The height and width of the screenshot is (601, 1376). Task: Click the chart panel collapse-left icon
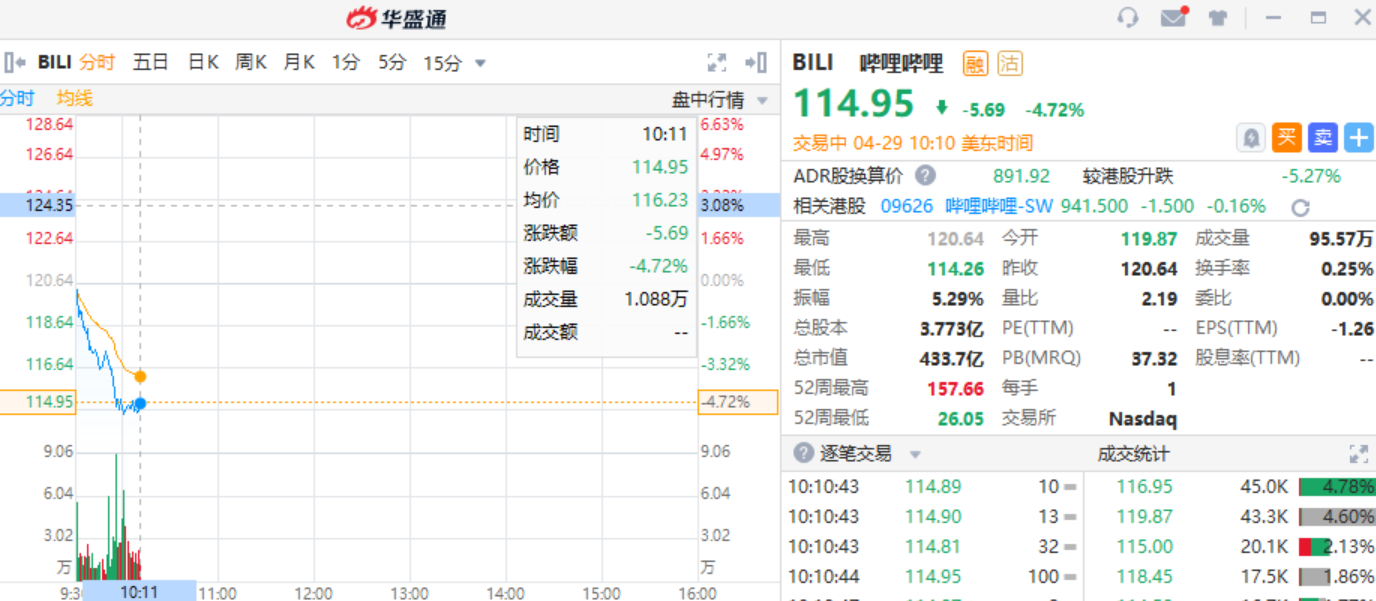(x=14, y=62)
